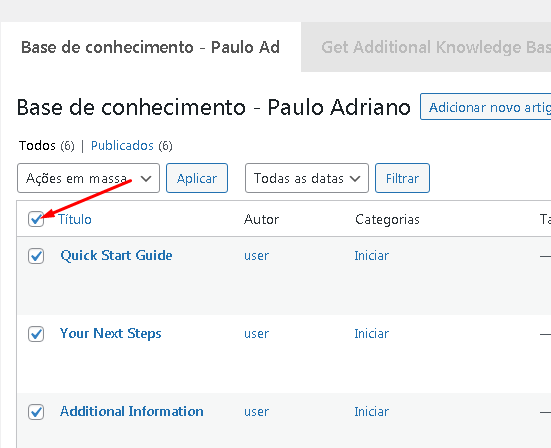
Task: Click the Filtrar button
Action: coord(402,178)
